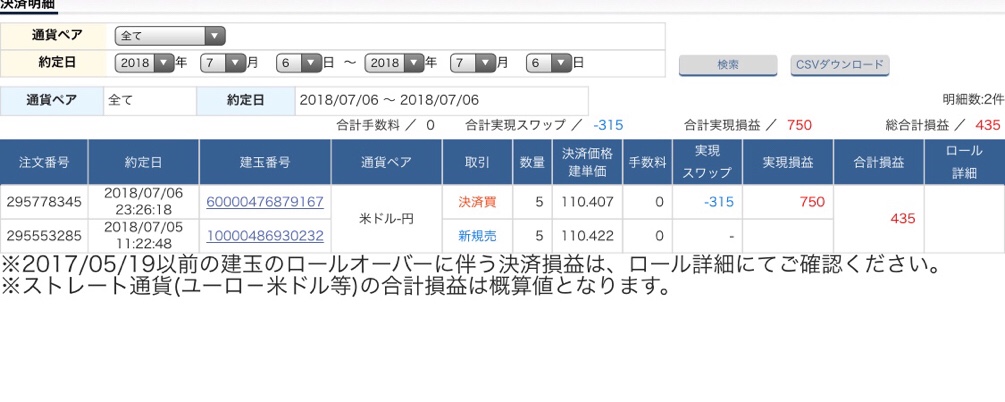1005x402 pixels.
Task: Select the 決済明細 tab heading
Action: click(x=28, y=5)
